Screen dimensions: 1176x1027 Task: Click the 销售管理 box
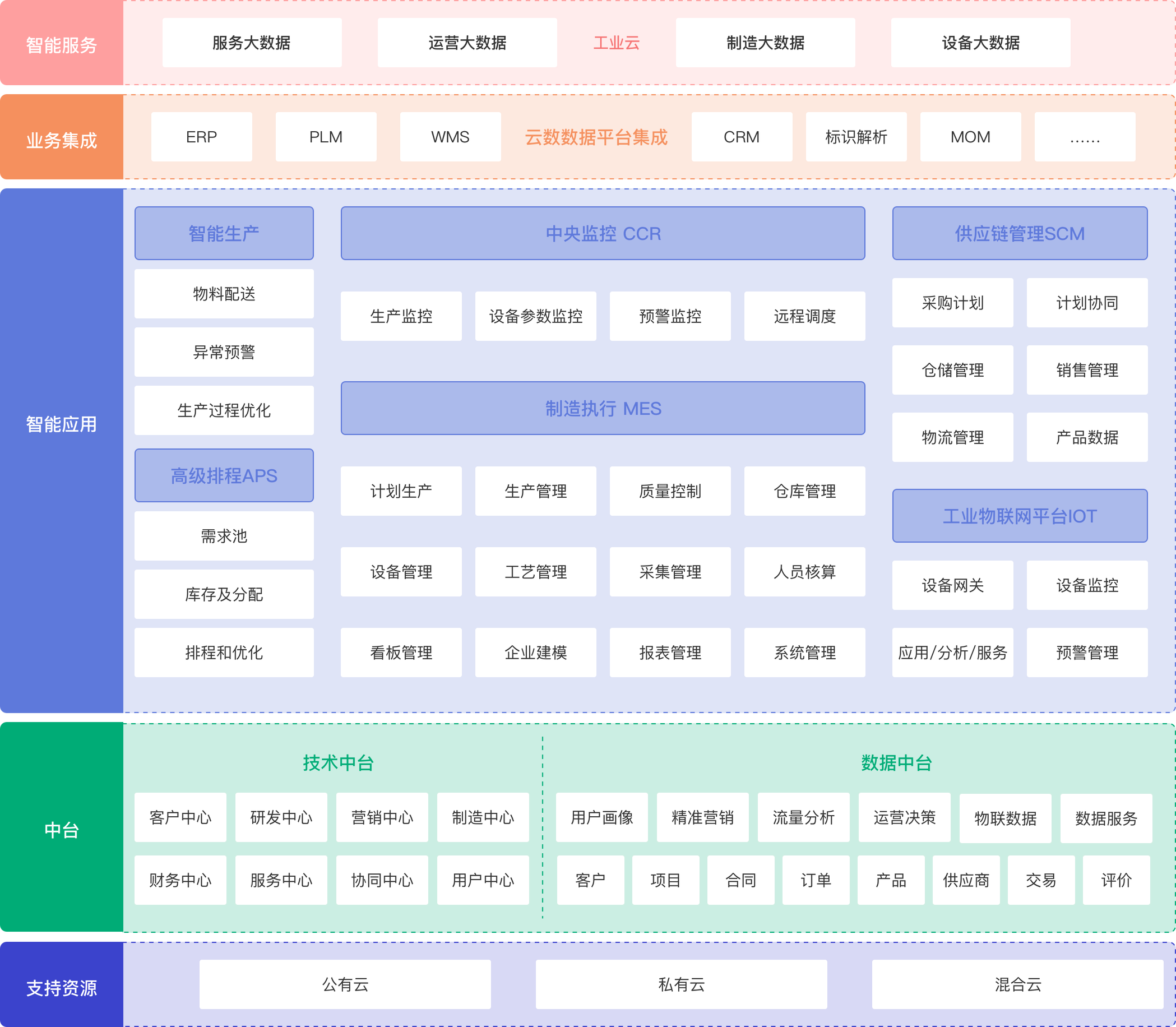pos(1087,369)
